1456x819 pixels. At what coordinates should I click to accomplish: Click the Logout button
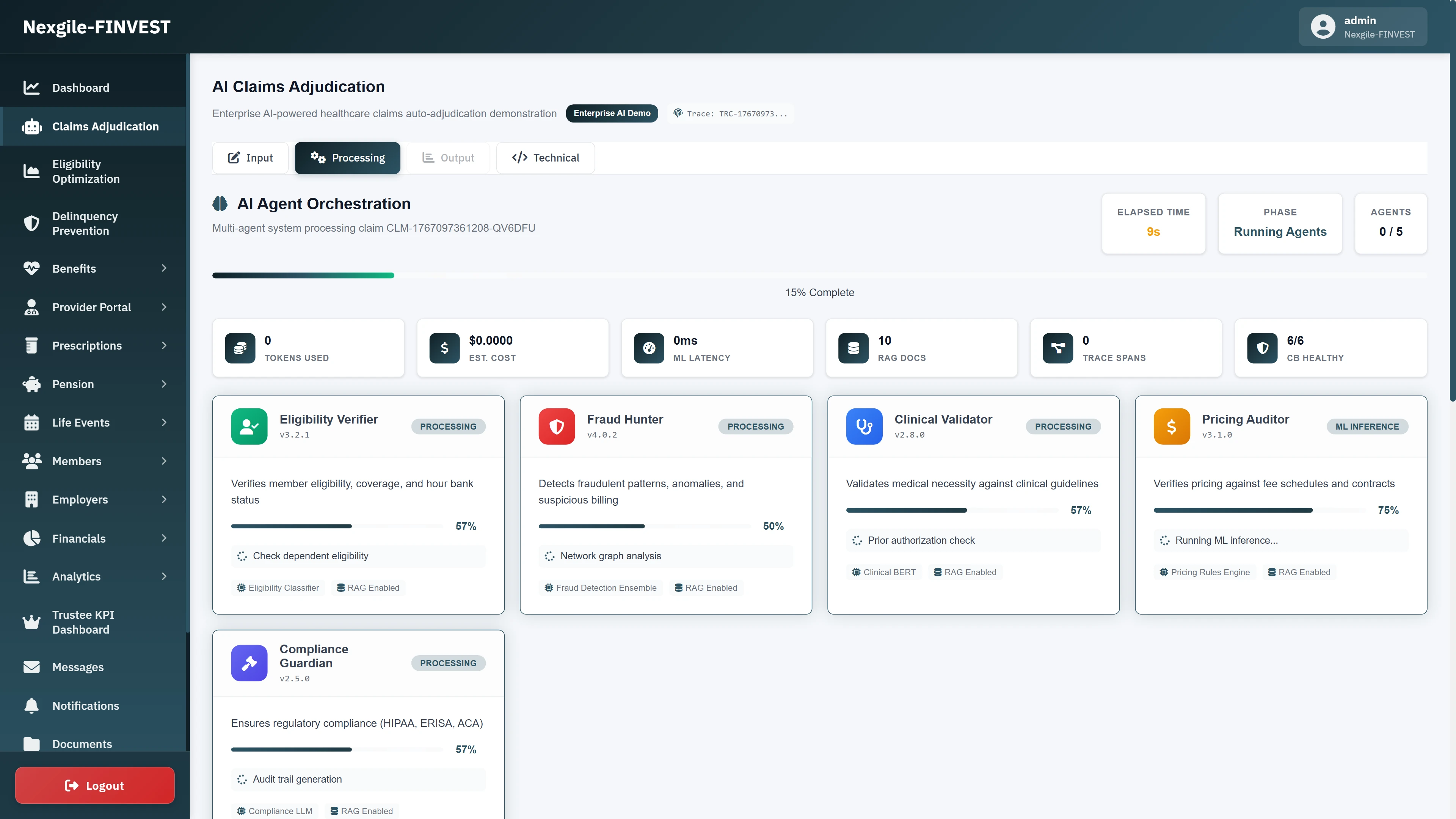(94, 785)
